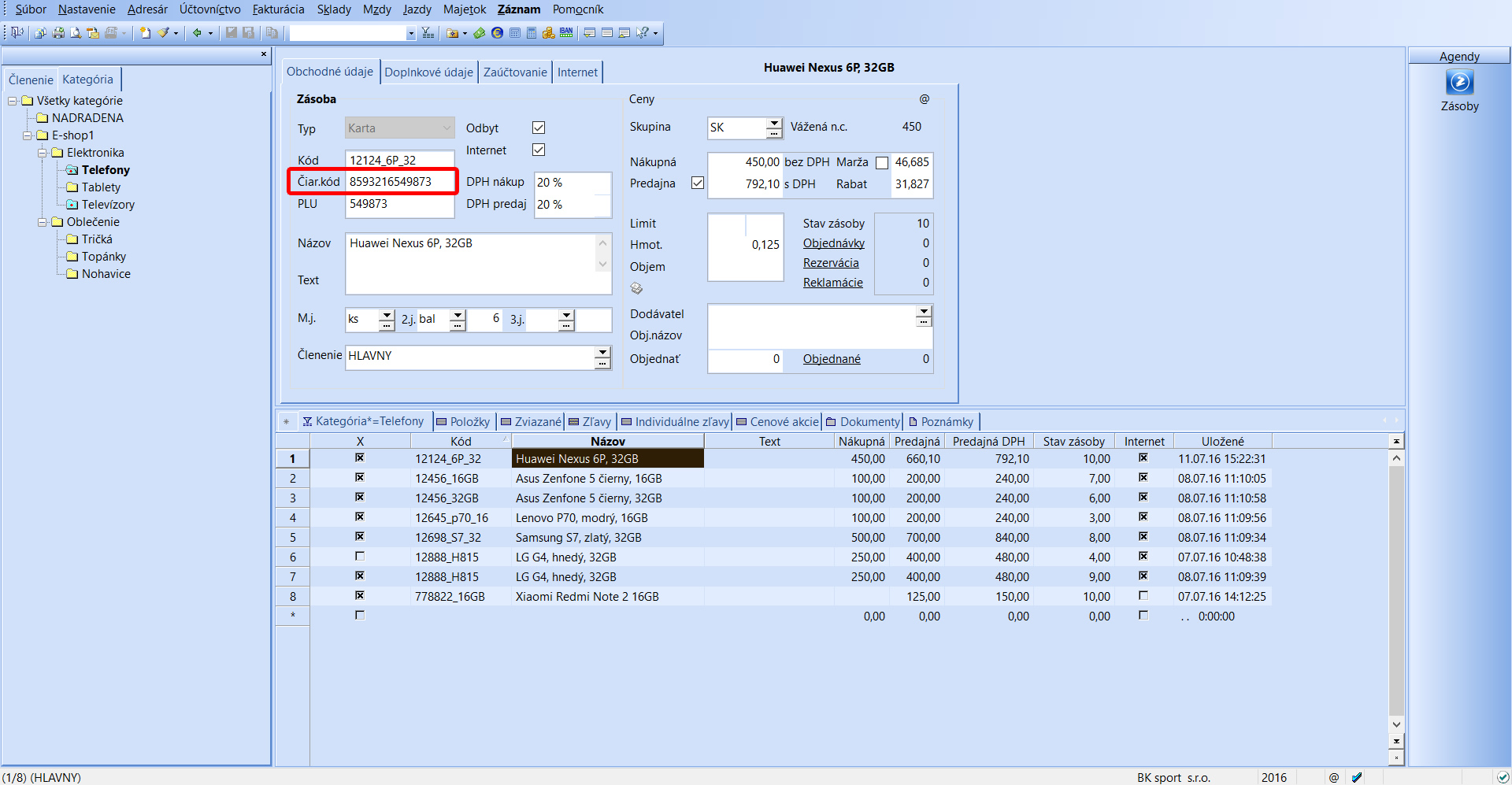
Task: Click the broom clean-up toolbar icon
Action: tap(163, 32)
